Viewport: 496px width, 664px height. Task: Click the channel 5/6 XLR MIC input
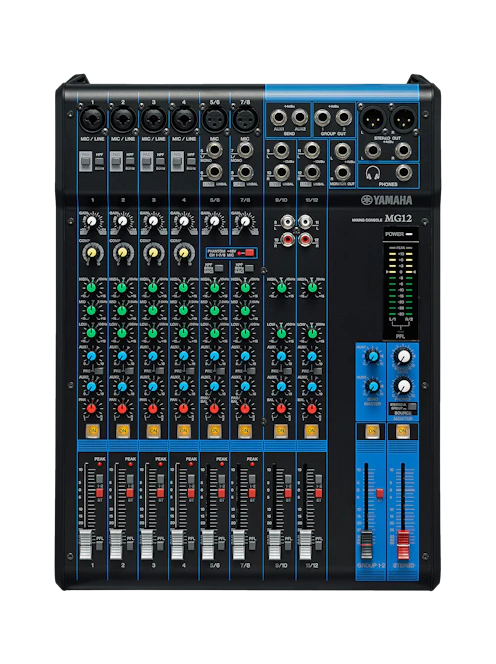click(214, 119)
